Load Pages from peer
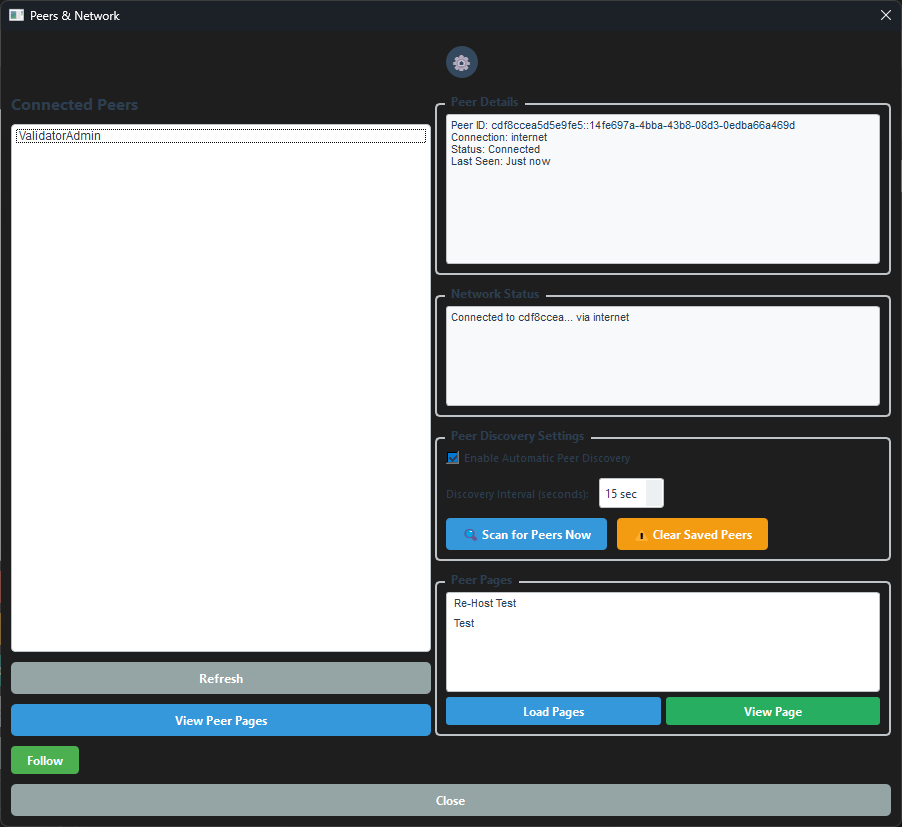This screenshot has width=902, height=827. pyautogui.click(x=553, y=711)
